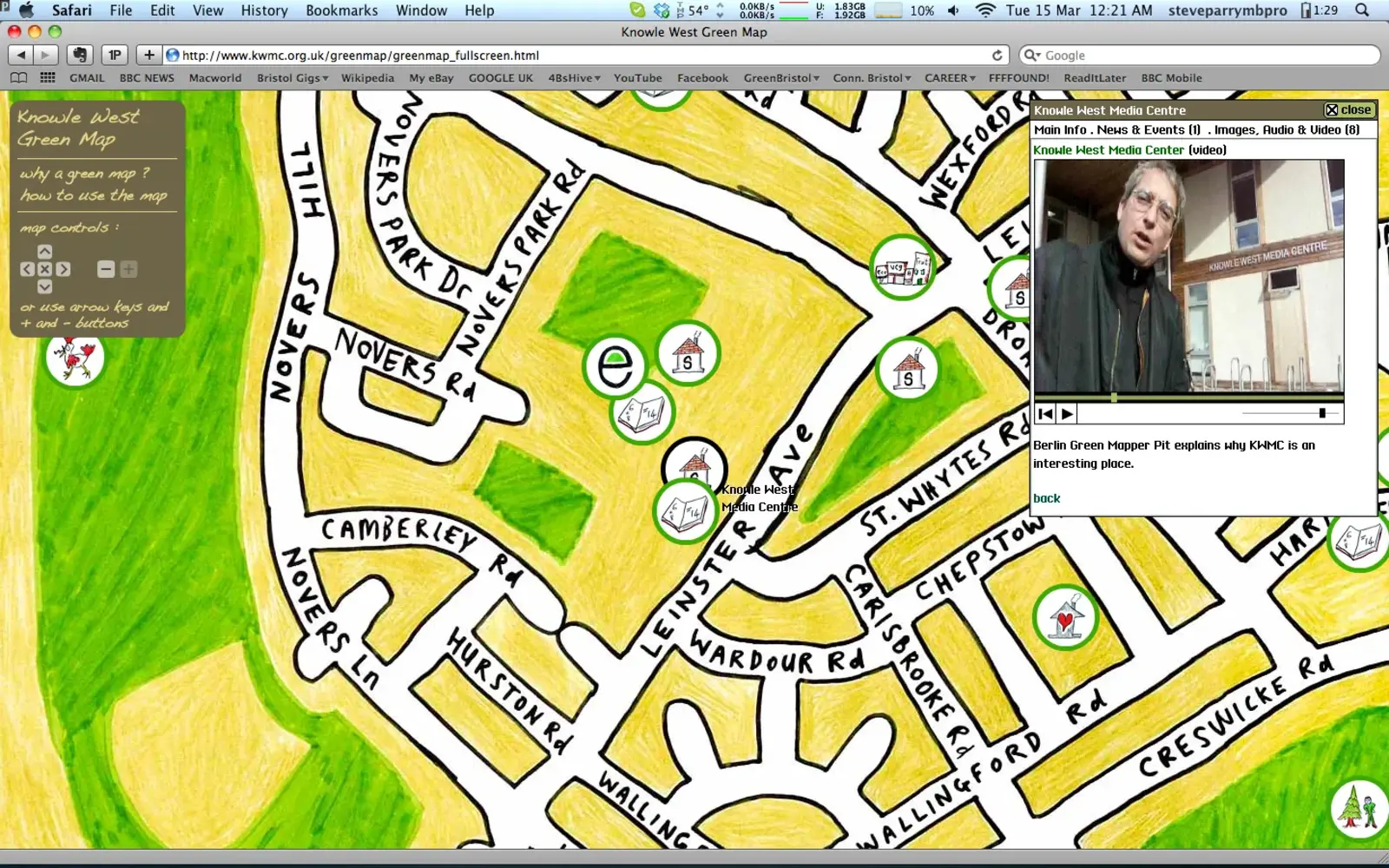Open the GreenBristol bookmark dropdown

(x=780, y=78)
